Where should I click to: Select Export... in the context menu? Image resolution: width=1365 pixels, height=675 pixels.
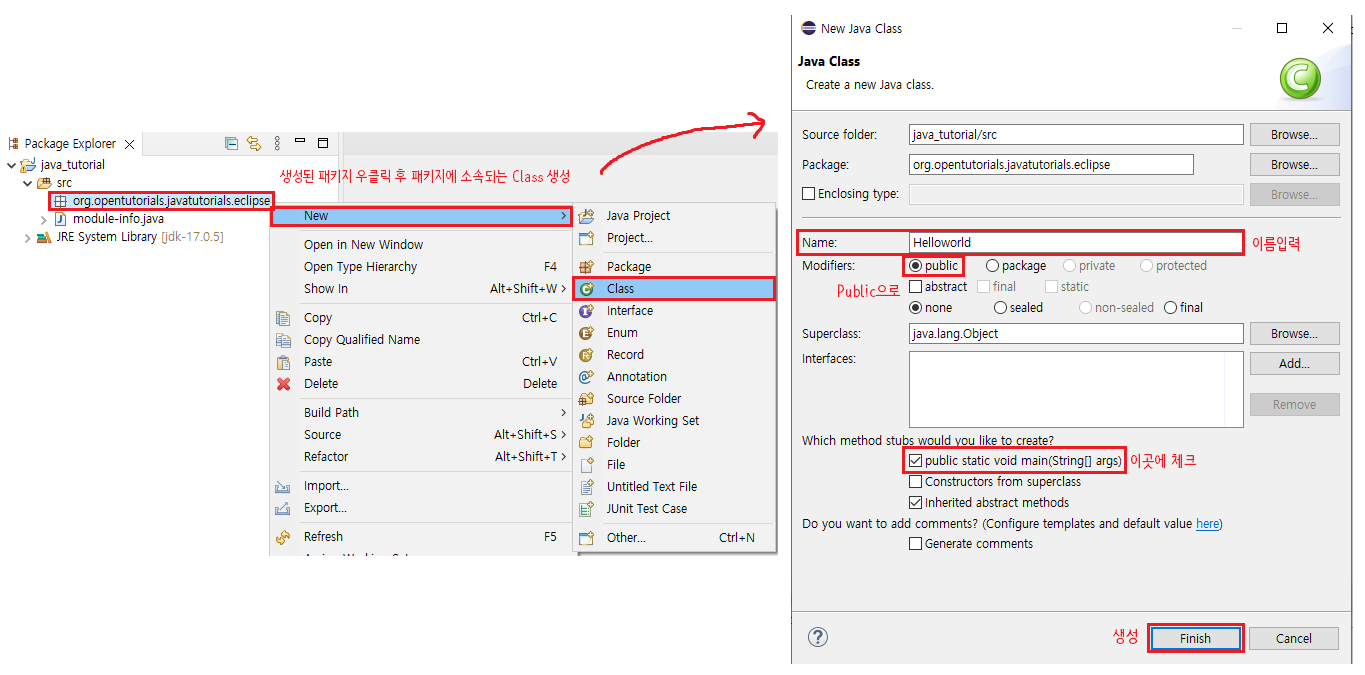pos(421,508)
